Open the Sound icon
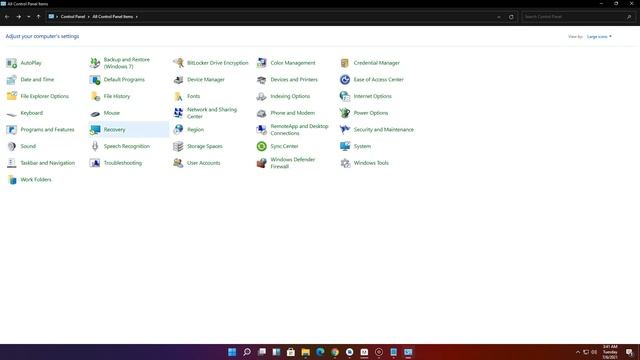Image resolution: width=640 pixels, height=360 pixels. point(12,146)
